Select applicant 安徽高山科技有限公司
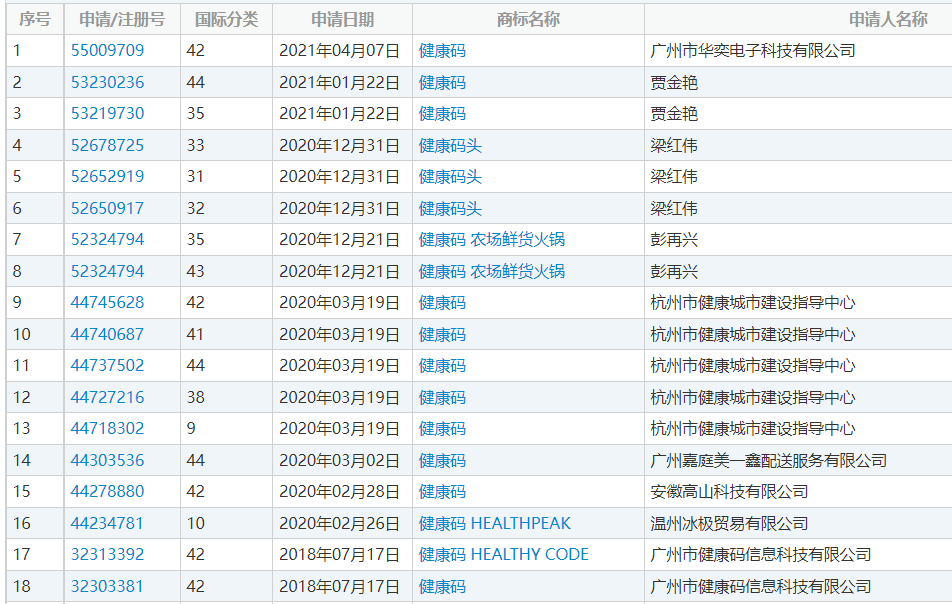This screenshot has width=952, height=604. [729, 492]
